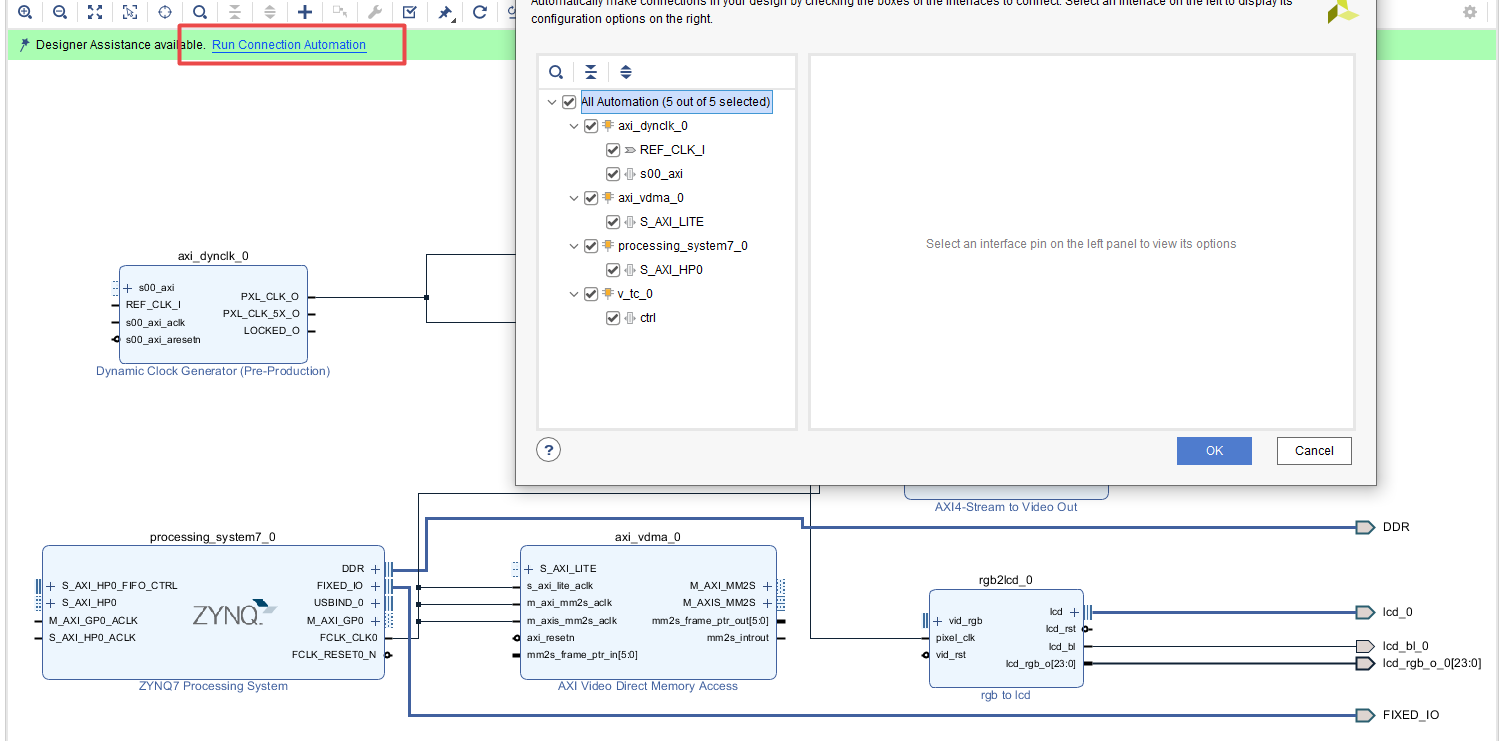Click expand all in diagram toolbar
Image resolution: width=1499 pixels, height=741 pixels.
(x=270, y=12)
